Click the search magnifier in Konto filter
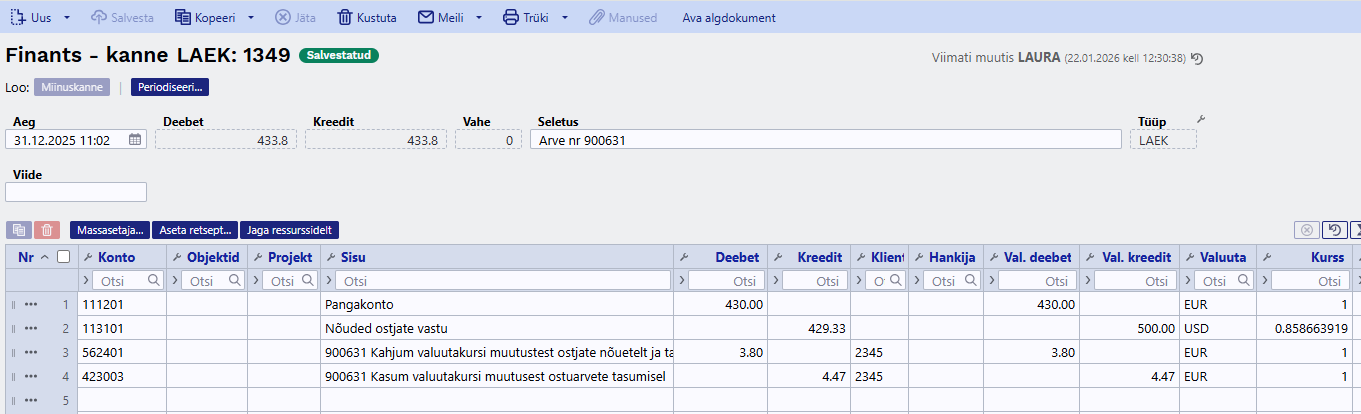The height and width of the screenshot is (414, 1361). coord(154,281)
